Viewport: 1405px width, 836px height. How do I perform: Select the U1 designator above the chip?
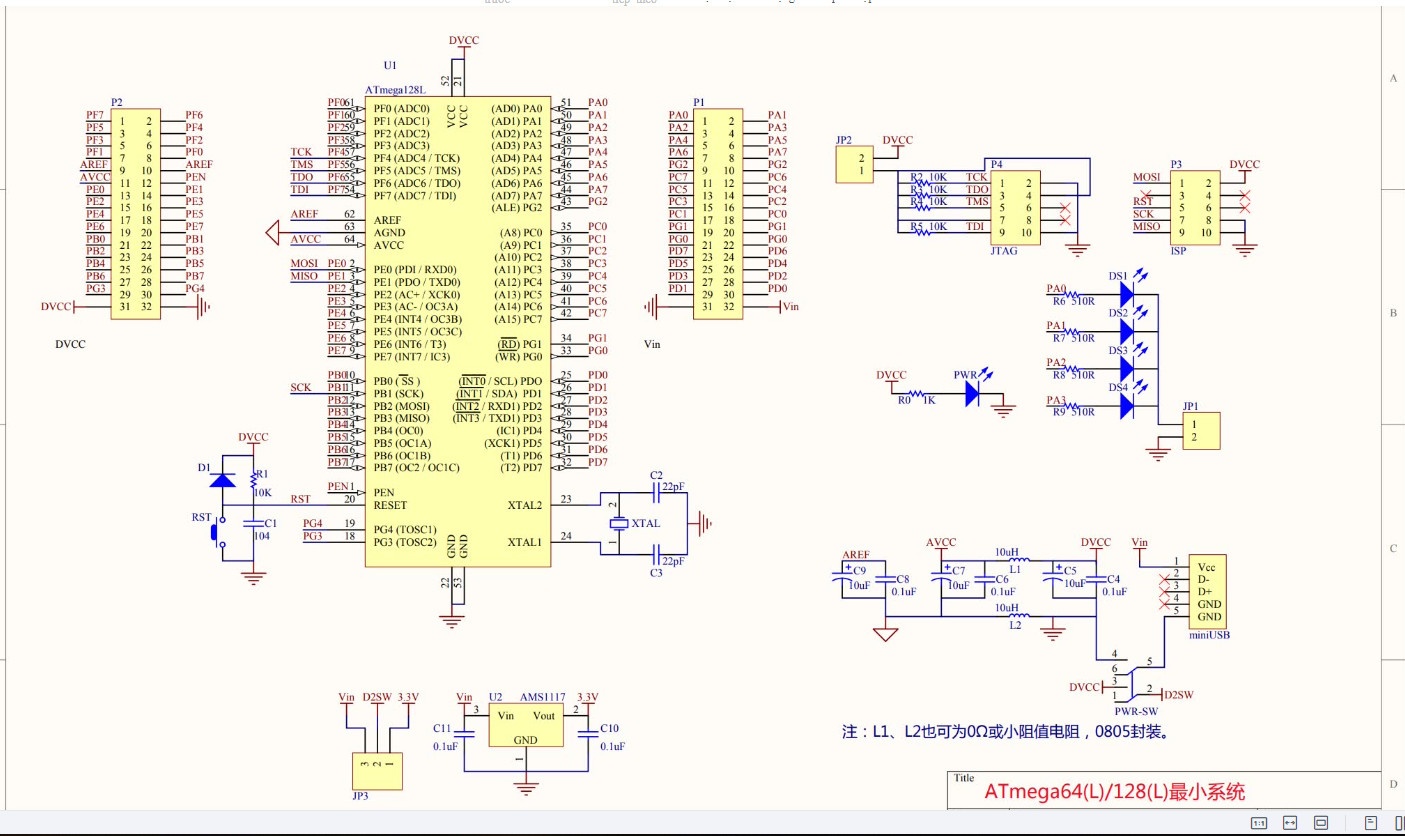click(390, 64)
